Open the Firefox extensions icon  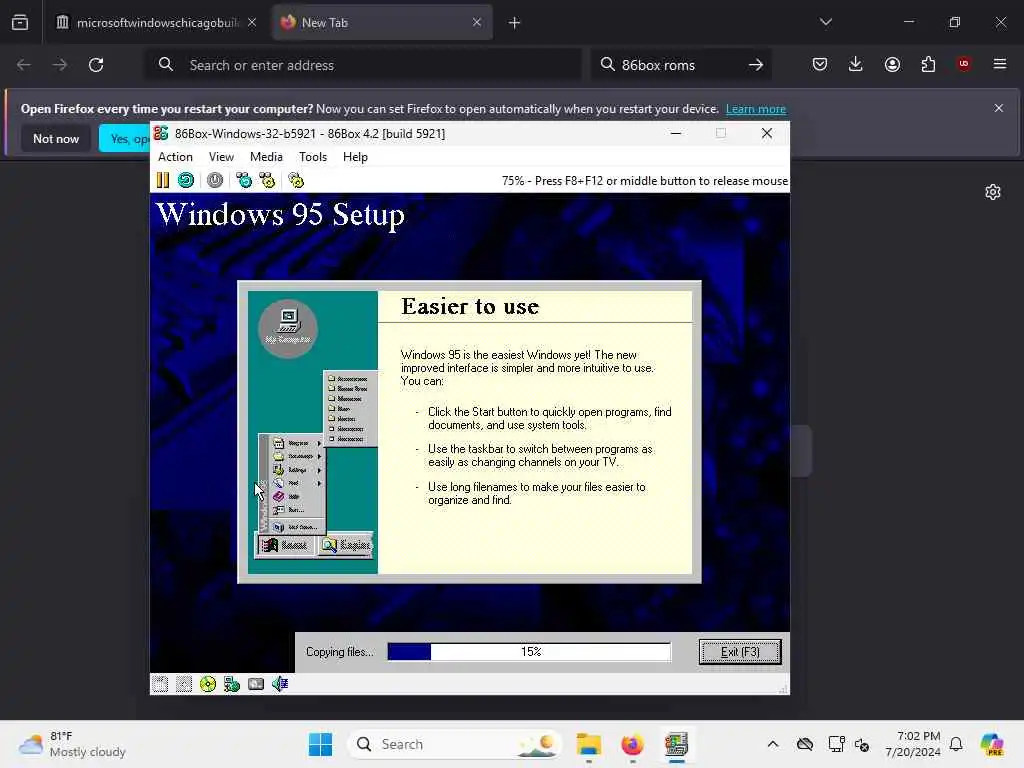pos(928,64)
